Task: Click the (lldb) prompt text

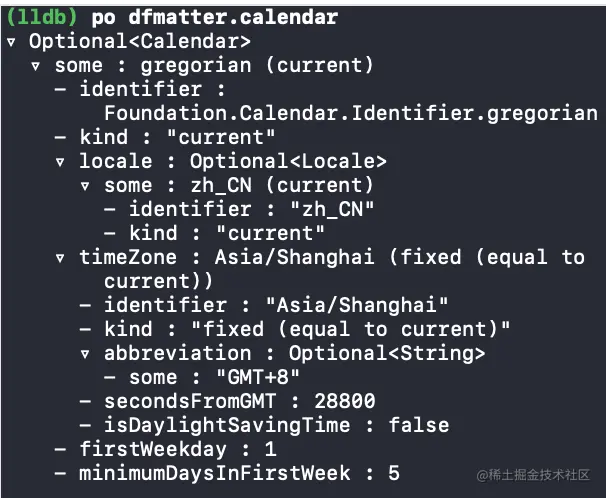Action: [x=42, y=18]
